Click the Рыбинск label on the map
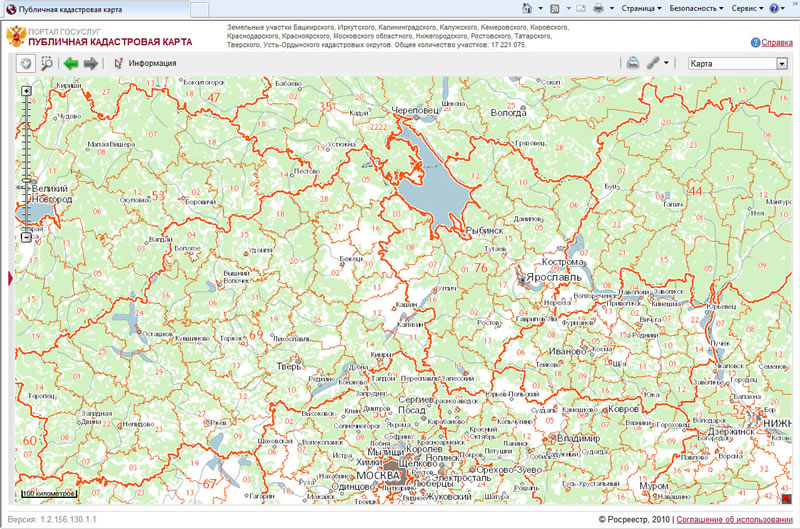 pos(484,231)
